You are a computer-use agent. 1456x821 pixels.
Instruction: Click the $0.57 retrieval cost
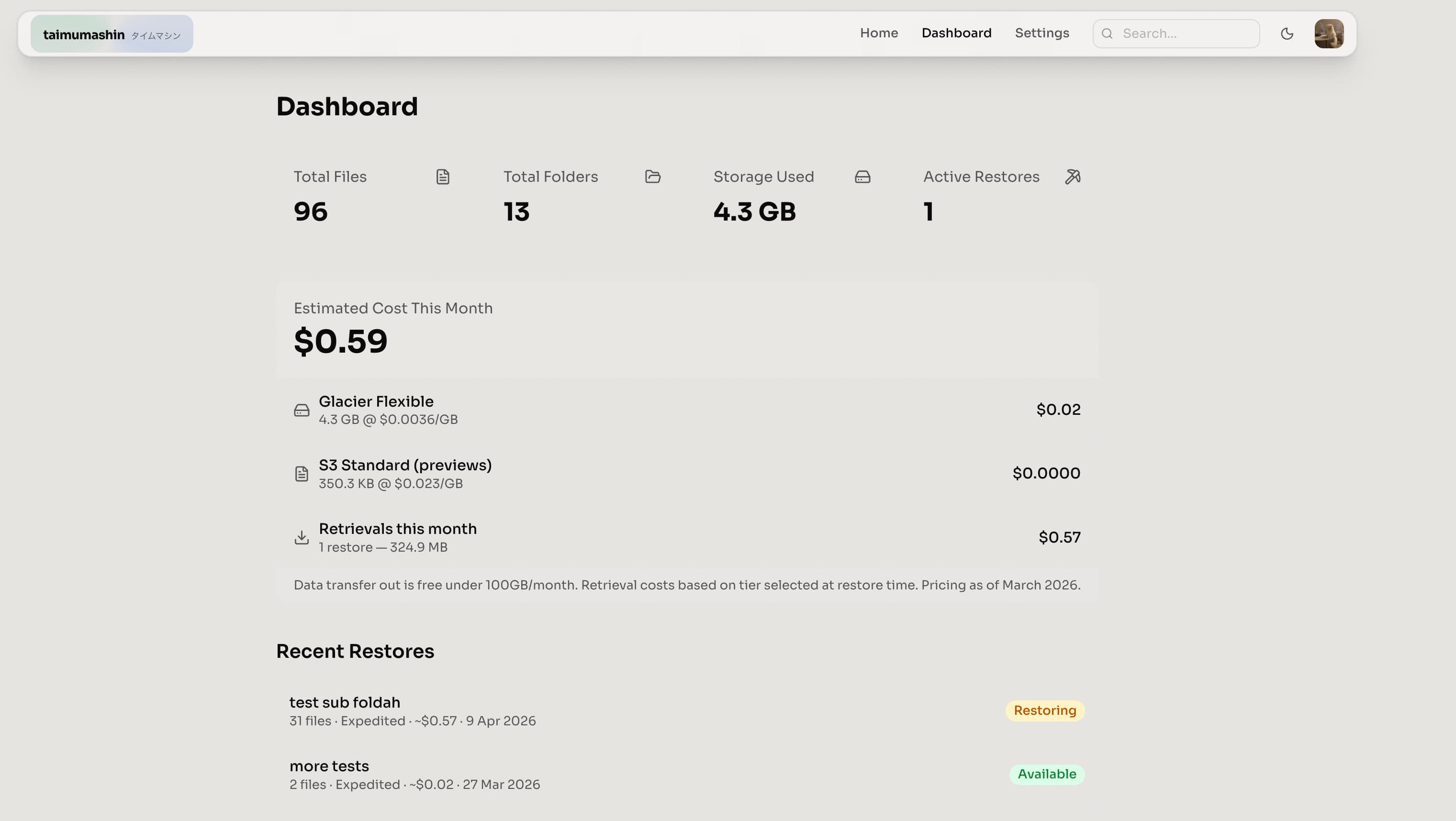click(1059, 537)
